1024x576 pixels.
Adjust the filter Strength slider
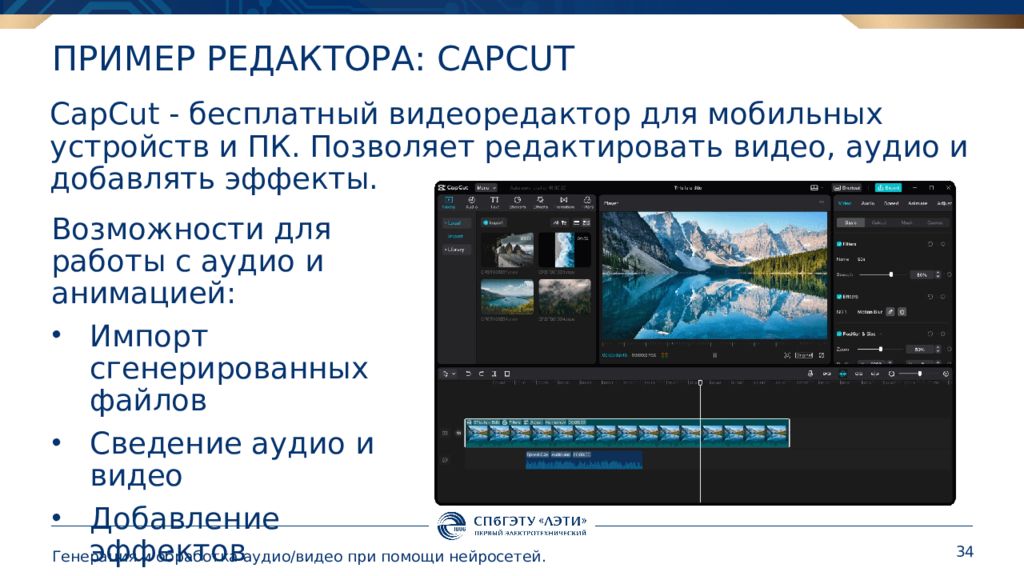(882, 275)
